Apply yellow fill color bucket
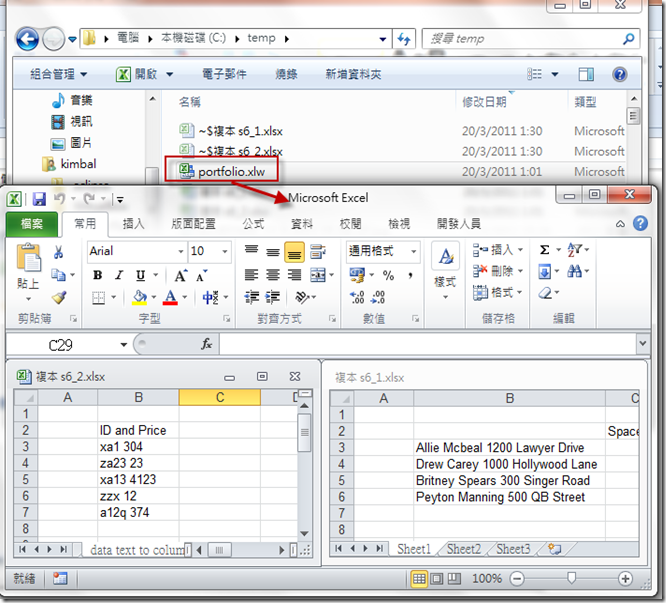The width and height of the screenshot is (666, 603). pos(139,297)
